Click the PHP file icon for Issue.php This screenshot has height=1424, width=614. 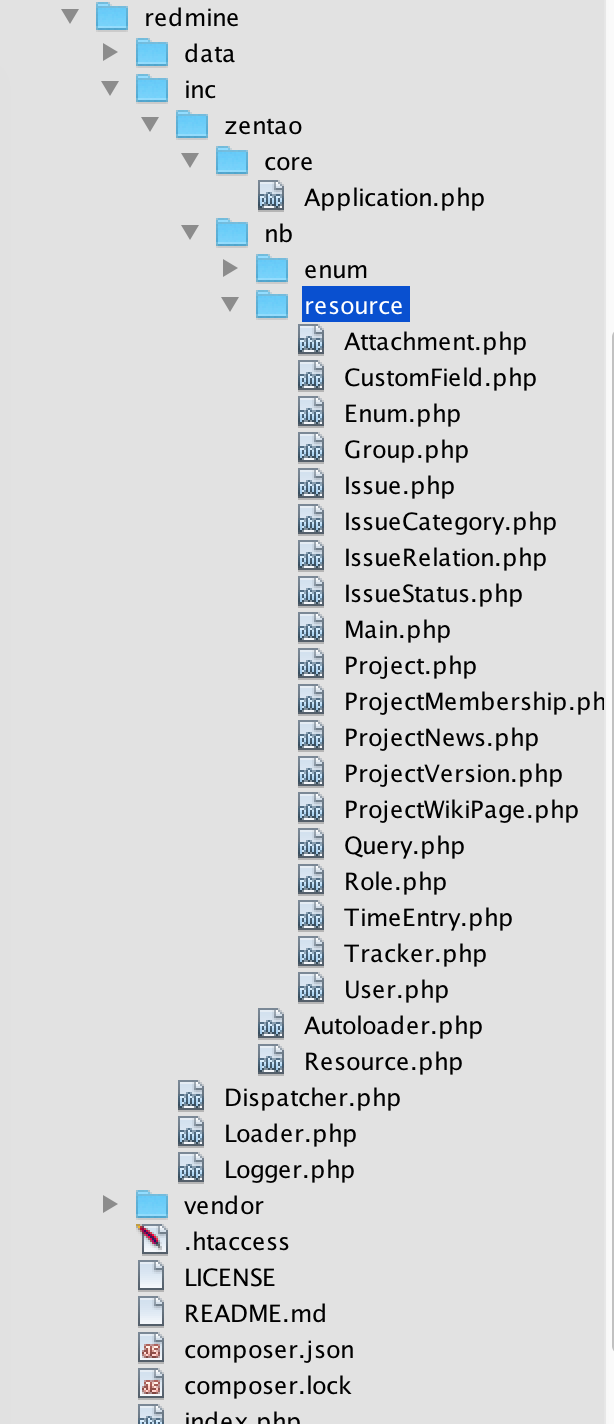[310, 485]
